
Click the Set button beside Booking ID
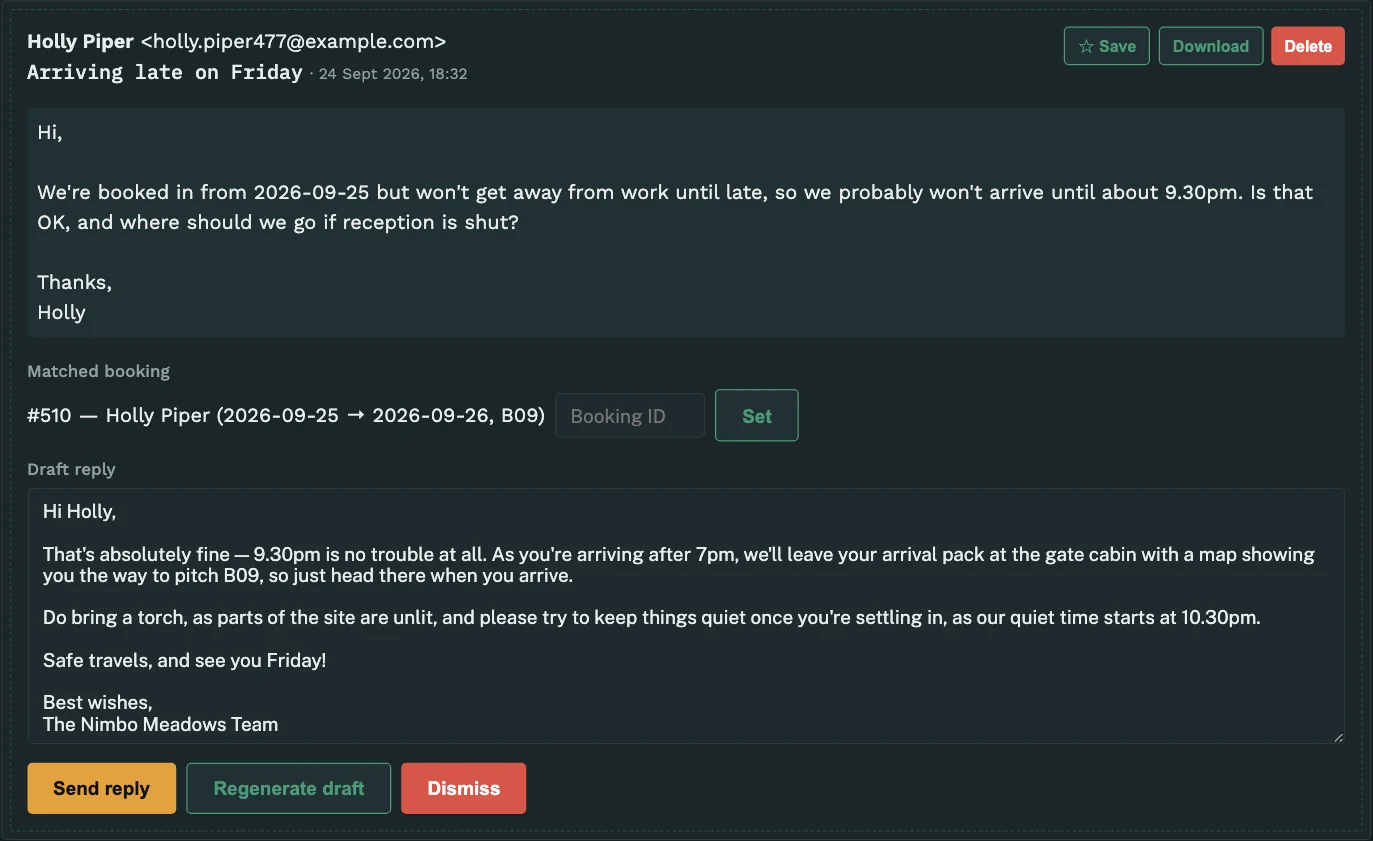click(x=756, y=415)
